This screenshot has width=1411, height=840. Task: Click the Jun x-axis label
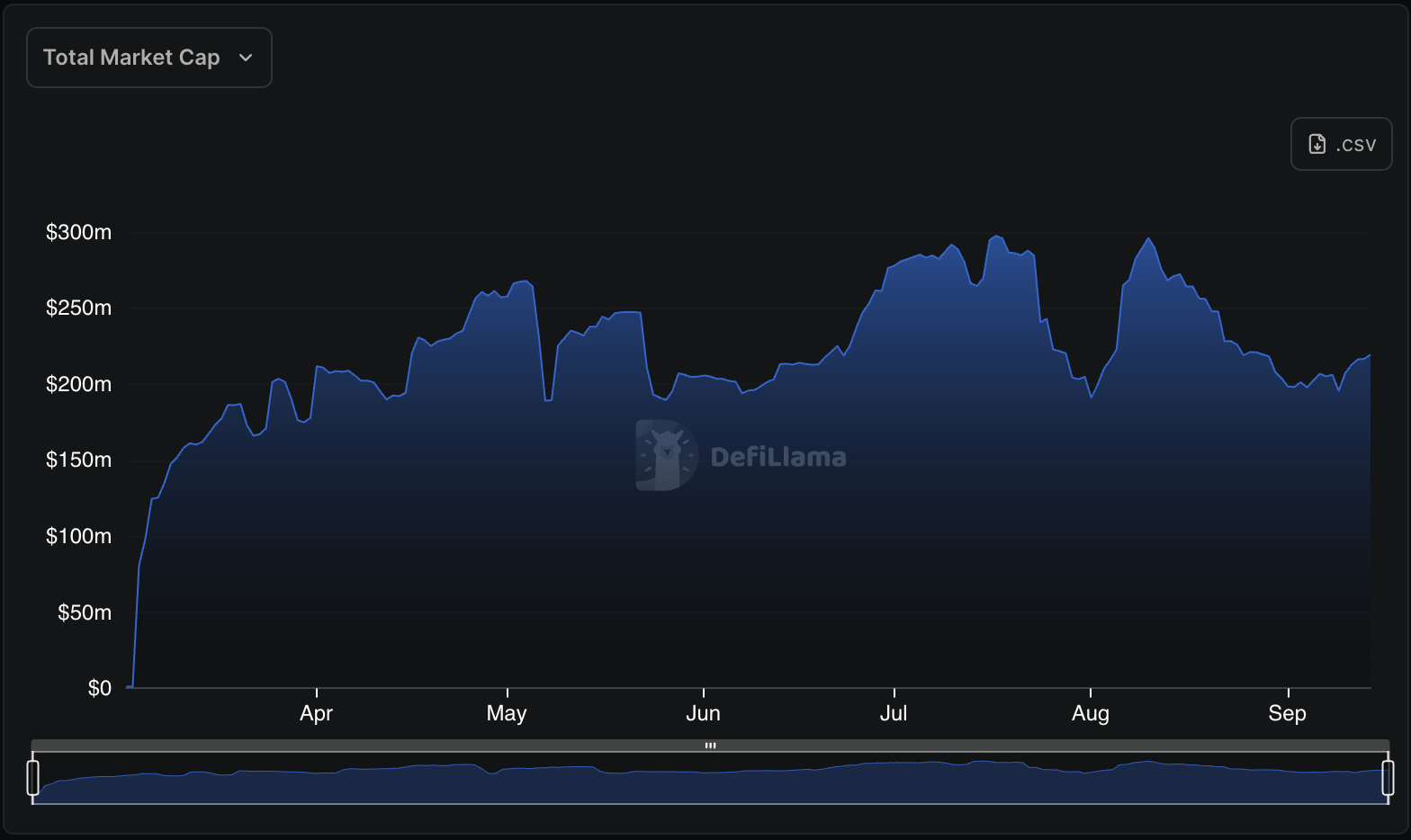coord(703,713)
